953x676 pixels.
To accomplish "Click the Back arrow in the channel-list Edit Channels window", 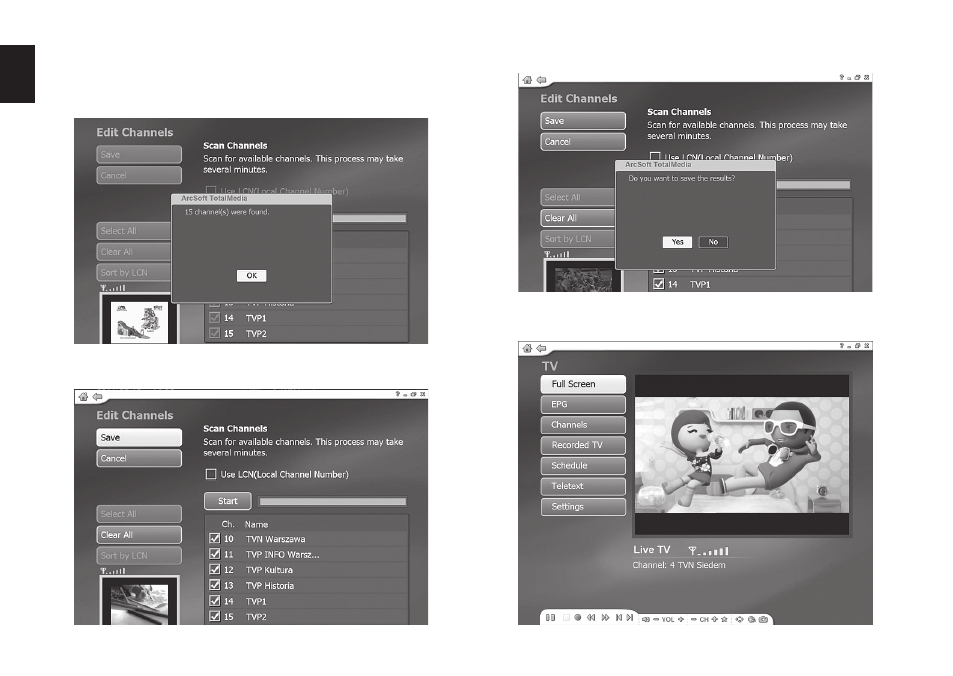I will coord(97,397).
